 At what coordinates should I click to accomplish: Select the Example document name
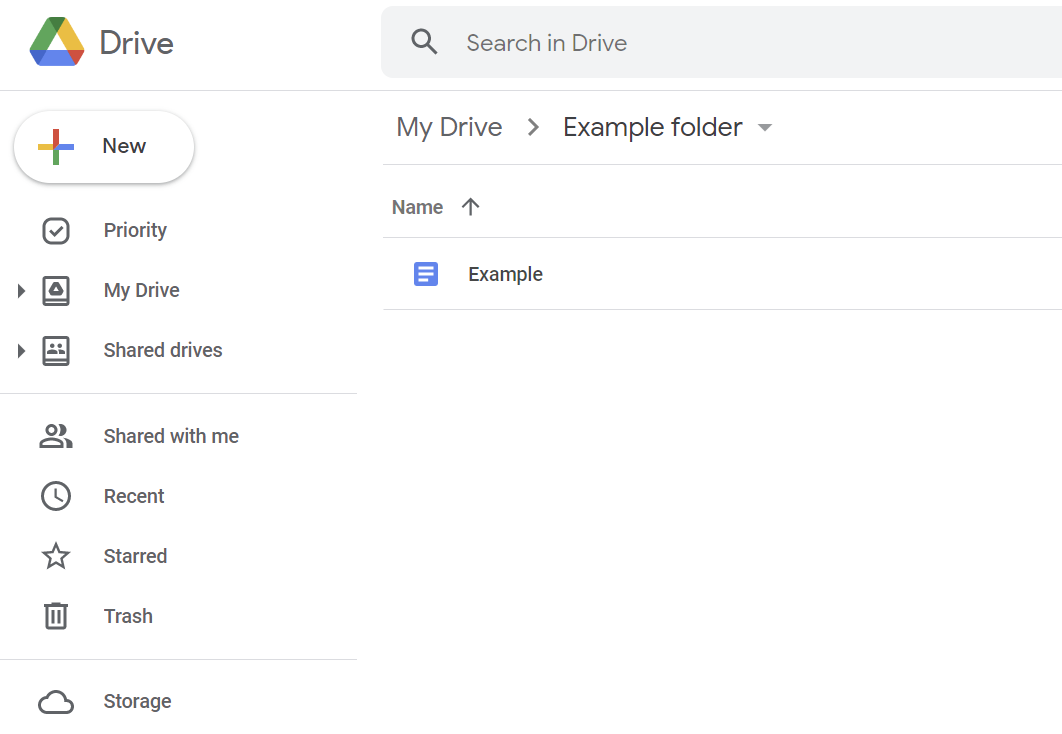[x=505, y=274]
